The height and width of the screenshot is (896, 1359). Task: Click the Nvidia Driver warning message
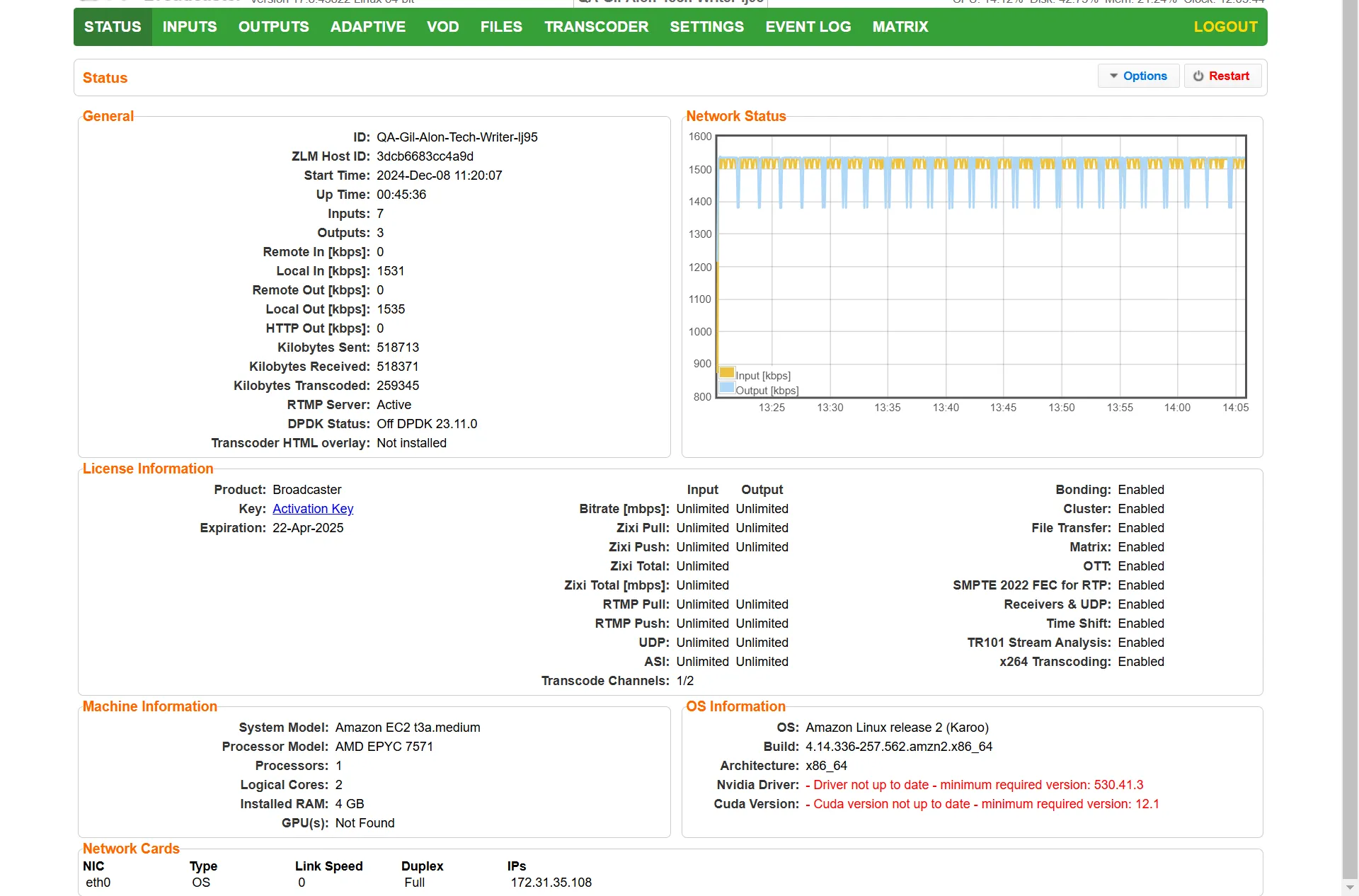pyautogui.click(x=975, y=785)
